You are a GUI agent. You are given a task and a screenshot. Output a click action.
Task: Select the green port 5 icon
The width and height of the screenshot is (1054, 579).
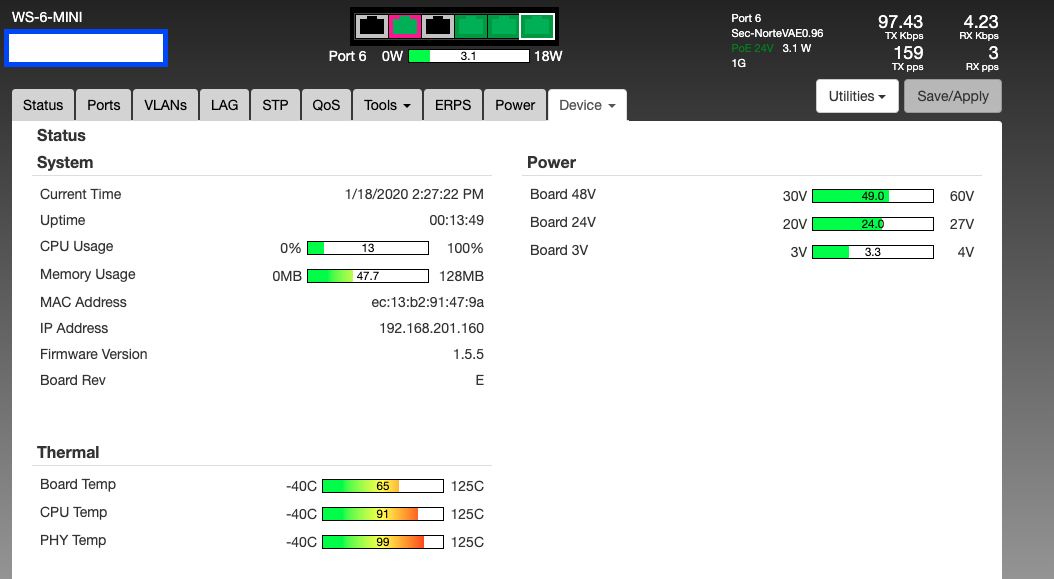point(504,27)
